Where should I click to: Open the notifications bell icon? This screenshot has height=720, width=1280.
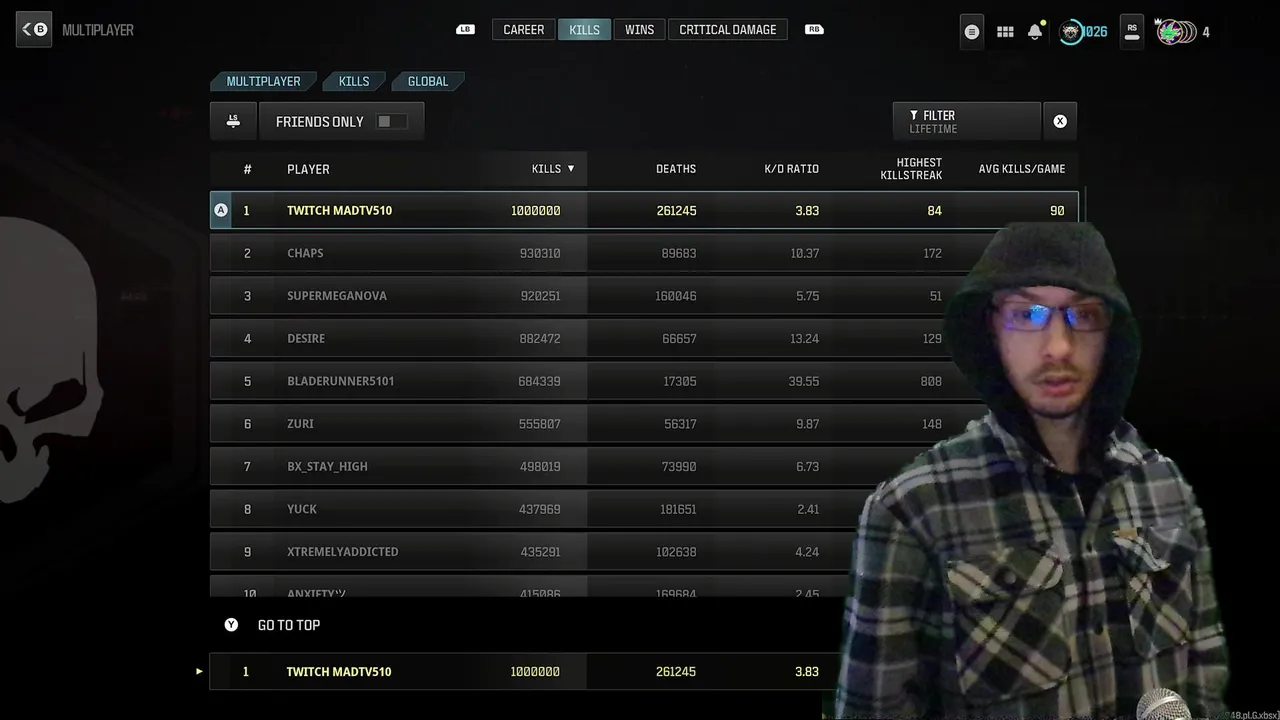(1035, 32)
